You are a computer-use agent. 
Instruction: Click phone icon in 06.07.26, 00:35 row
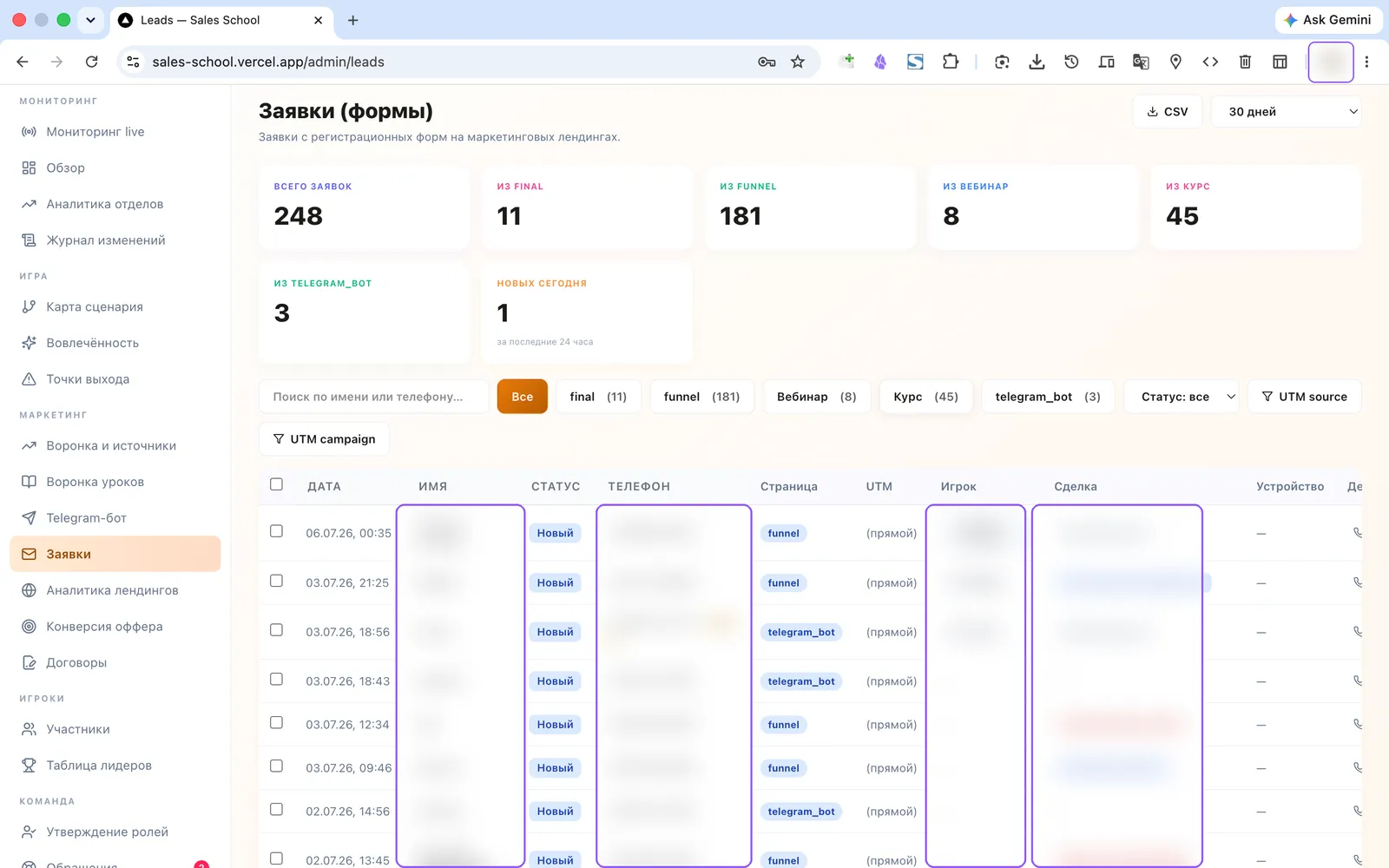(1357, 533)
